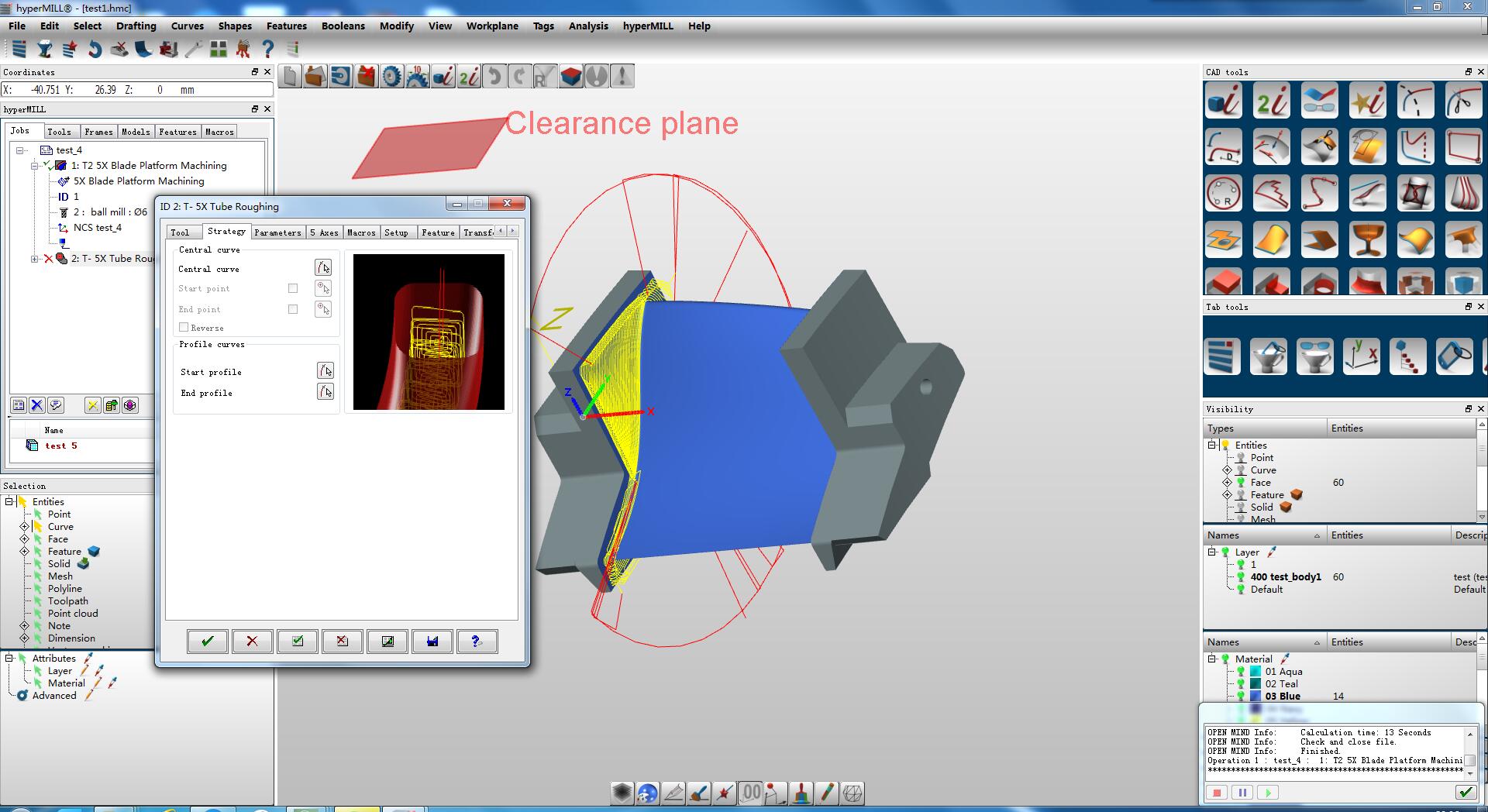Toggle visibility bulb for 400 test_body1 layer
Viewport: 1488px width, 812px height.
click(x=1241, y=577)
